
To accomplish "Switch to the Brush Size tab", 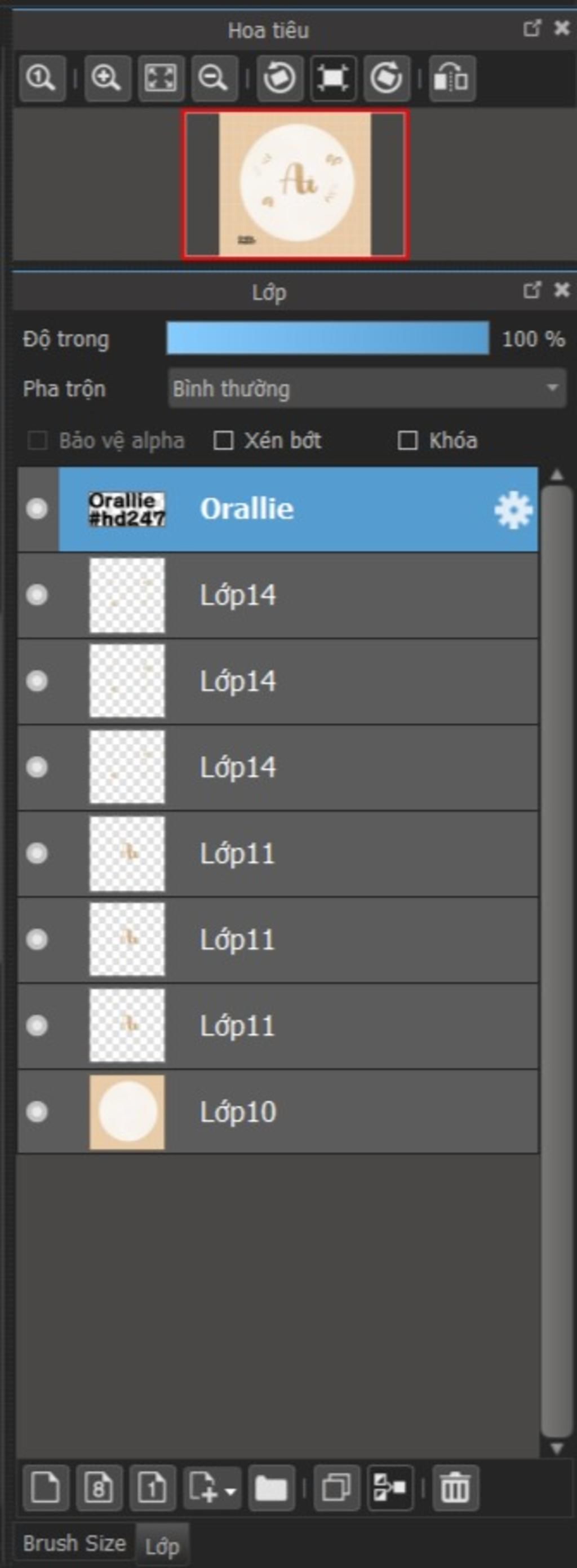I will (x=74, y=1543).
